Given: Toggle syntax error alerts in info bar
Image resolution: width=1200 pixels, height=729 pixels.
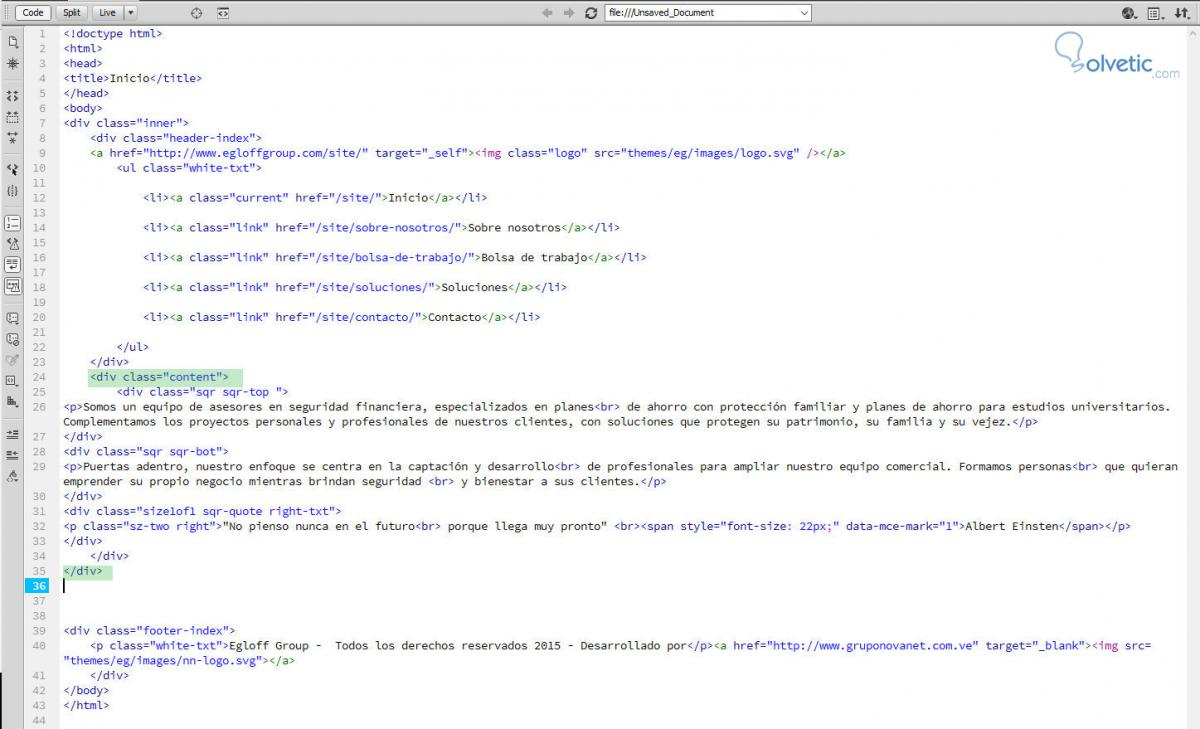Looking at the screenshot, I should 13,285.
